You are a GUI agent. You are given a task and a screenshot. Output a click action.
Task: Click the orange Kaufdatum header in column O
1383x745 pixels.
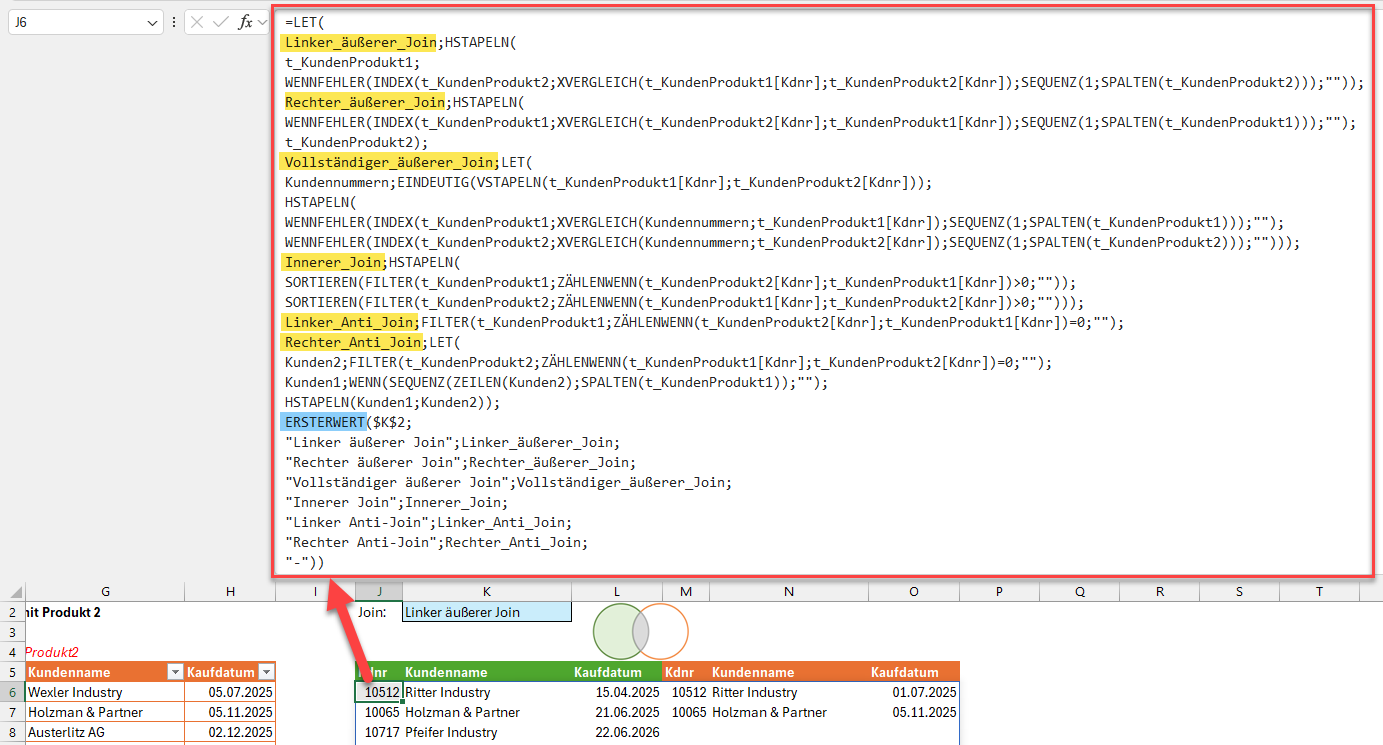click(905, 673)
